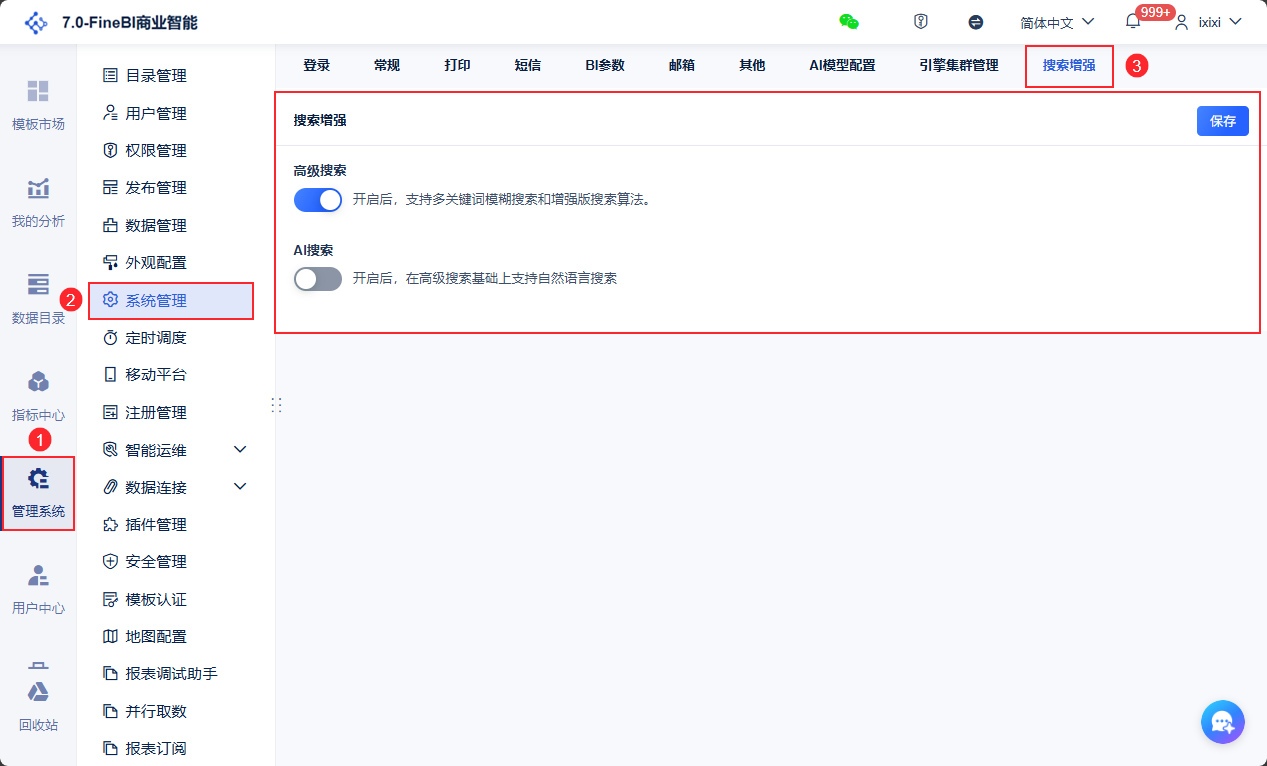Viewport: 1267px width, 766px height.
Task: Click the 系统管理 gear icon
Action: coord(111,300)
